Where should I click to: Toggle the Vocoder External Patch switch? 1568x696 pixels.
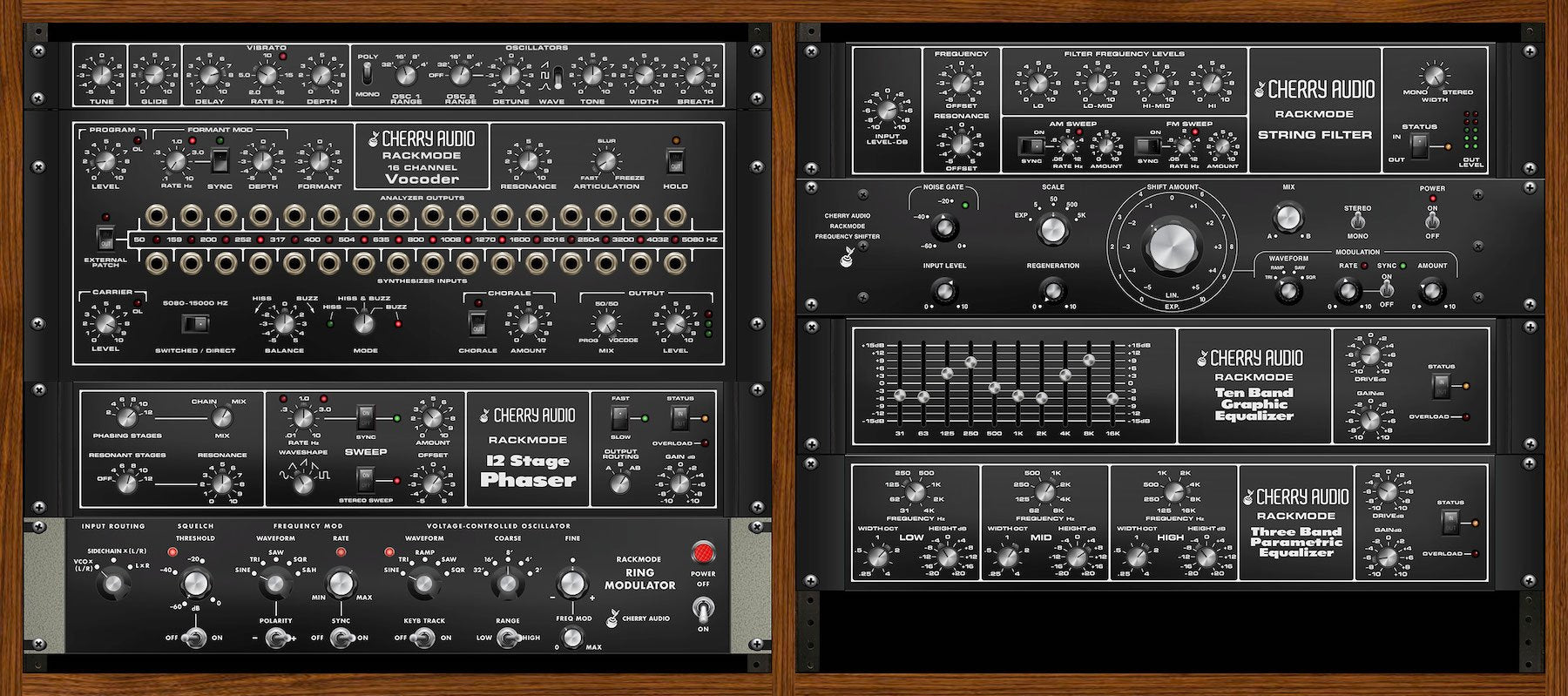105,239
